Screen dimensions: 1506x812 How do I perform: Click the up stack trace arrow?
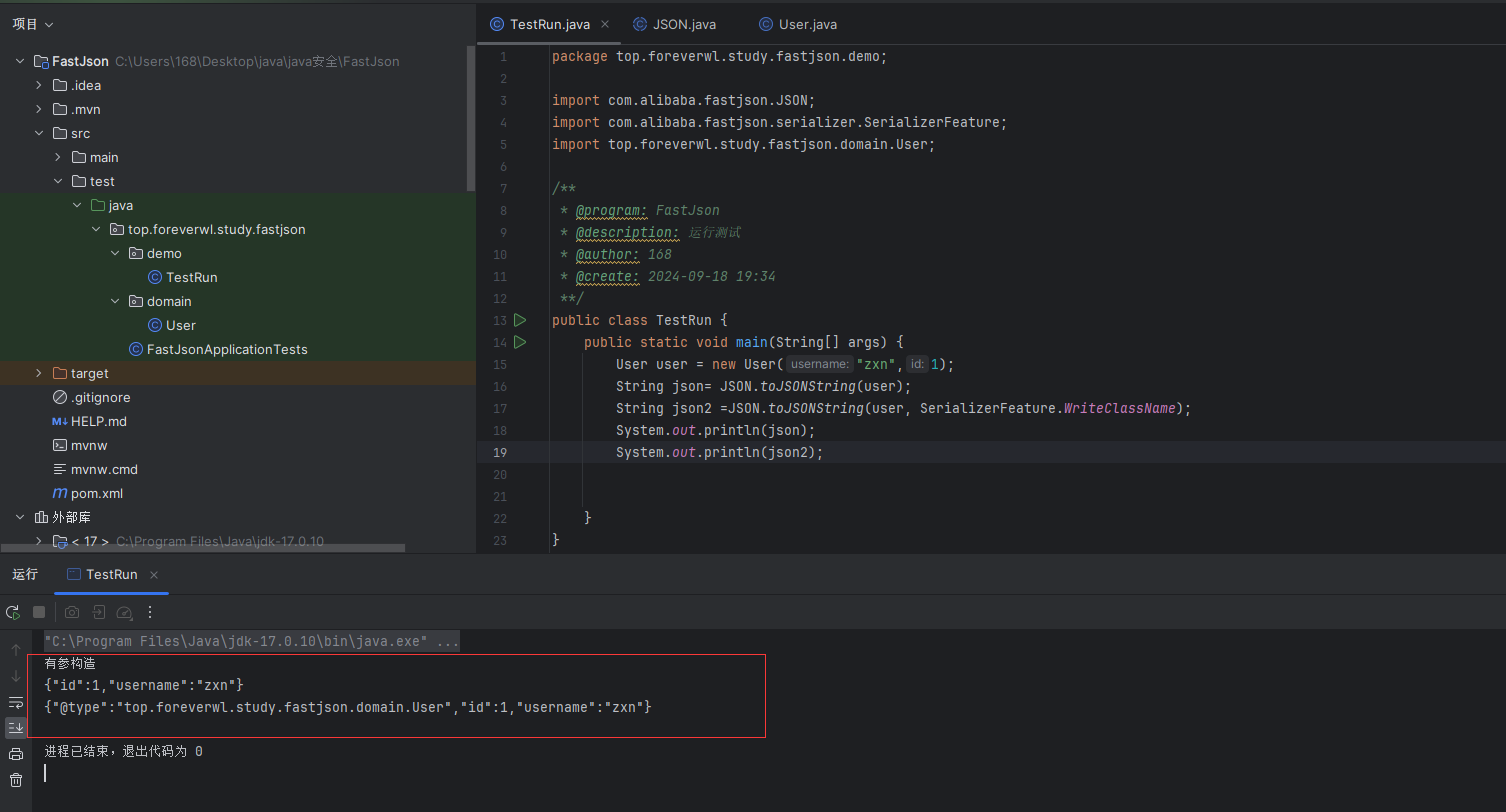pyautogui.click(x=16, y=650)
